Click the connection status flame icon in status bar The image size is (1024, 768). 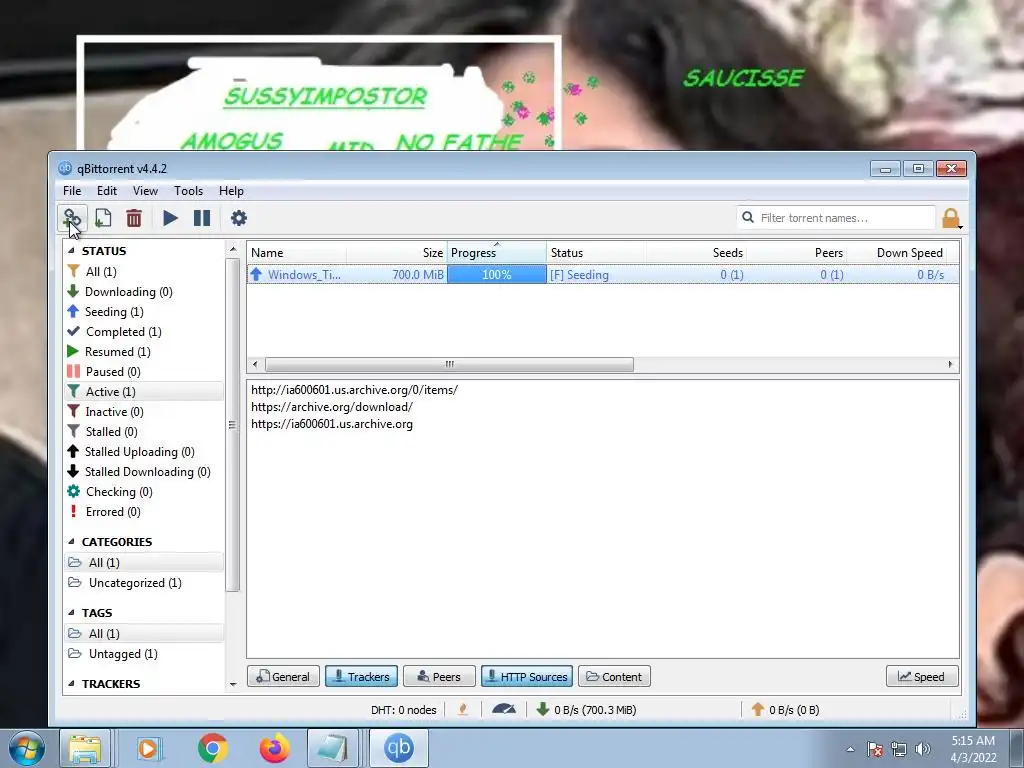point(463,709)
